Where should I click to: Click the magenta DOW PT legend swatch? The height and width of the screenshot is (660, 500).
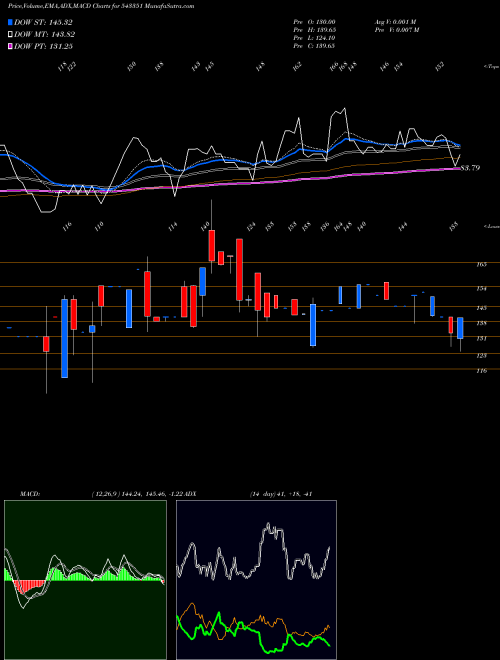(x=11, y=46)
